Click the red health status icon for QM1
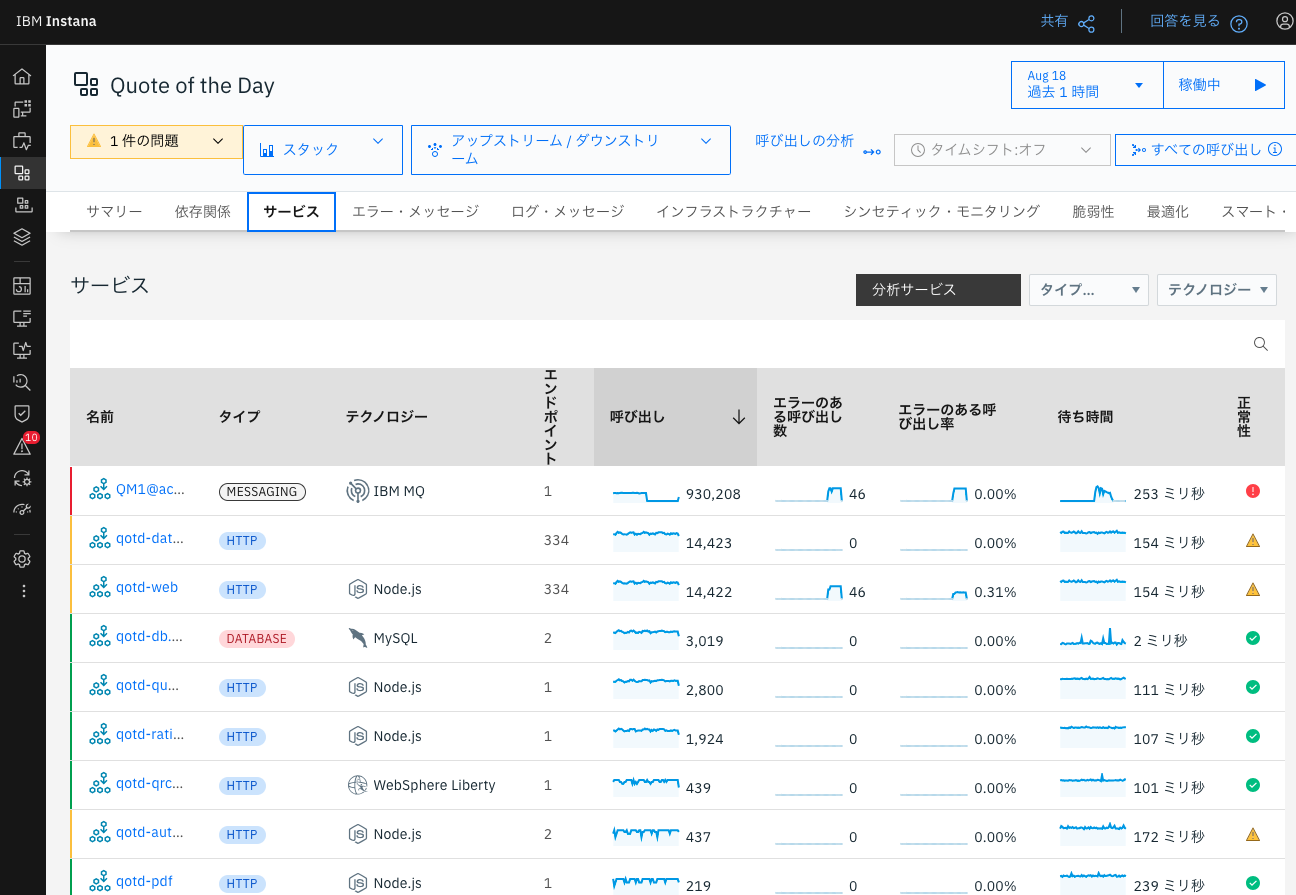Viewport: 1296px width, 895px height. click(1252, 491)
